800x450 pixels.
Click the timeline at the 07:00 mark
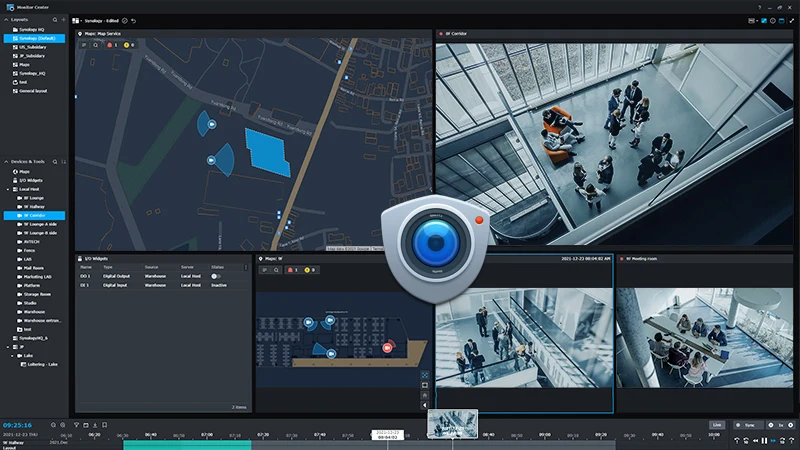(x=207, y=435)
